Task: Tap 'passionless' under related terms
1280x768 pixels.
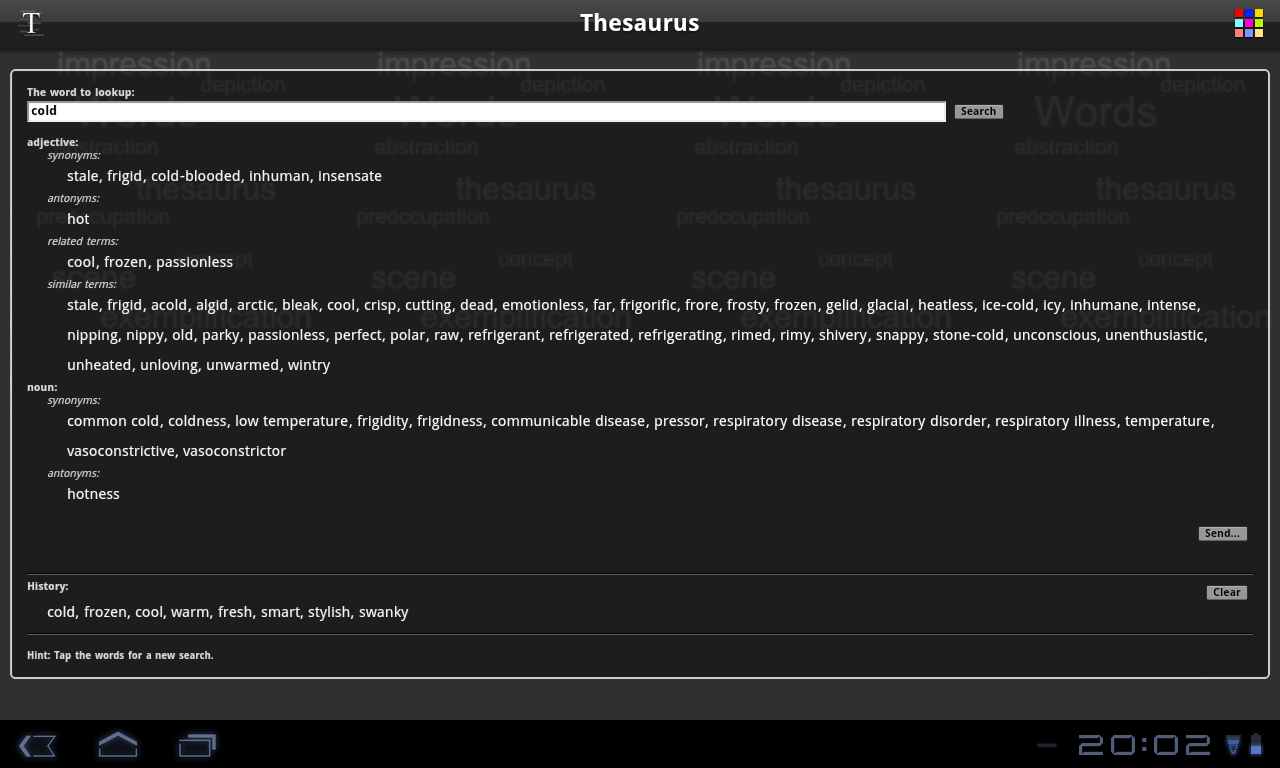Action: tap(194, 262)
